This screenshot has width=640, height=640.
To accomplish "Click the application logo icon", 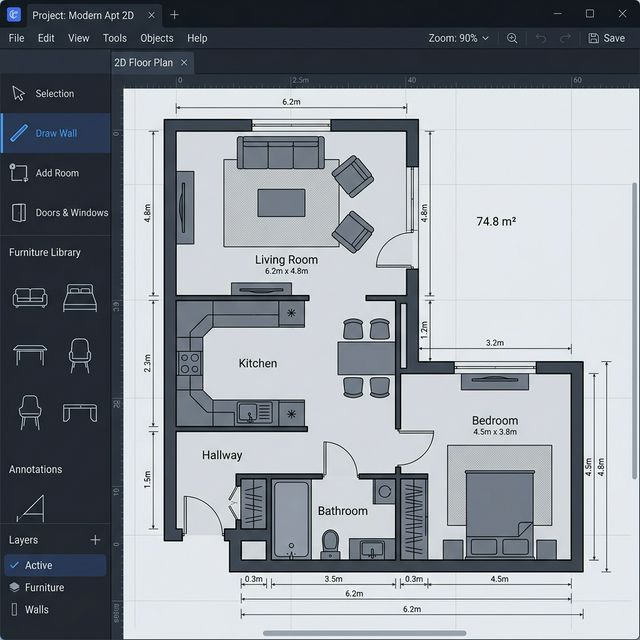I will coord(14,15).
